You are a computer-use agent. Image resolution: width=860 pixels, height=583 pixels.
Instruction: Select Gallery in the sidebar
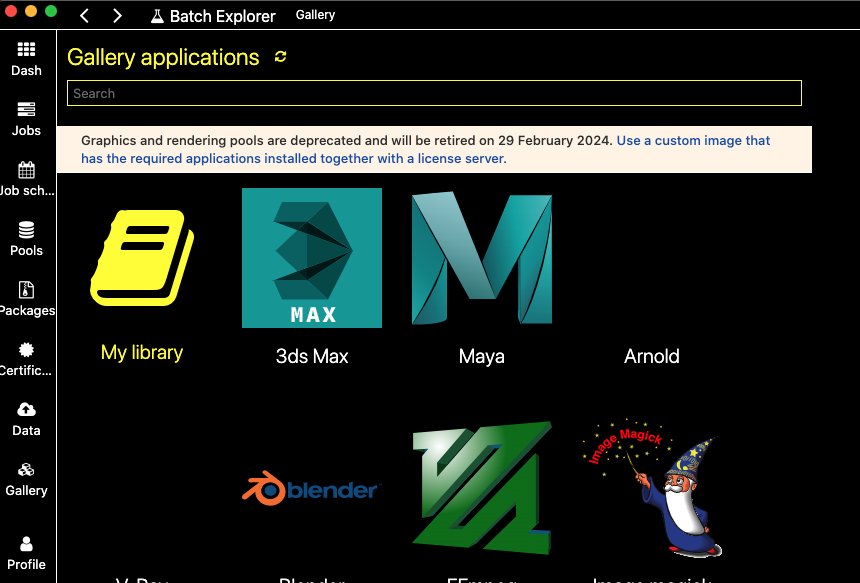26,479
